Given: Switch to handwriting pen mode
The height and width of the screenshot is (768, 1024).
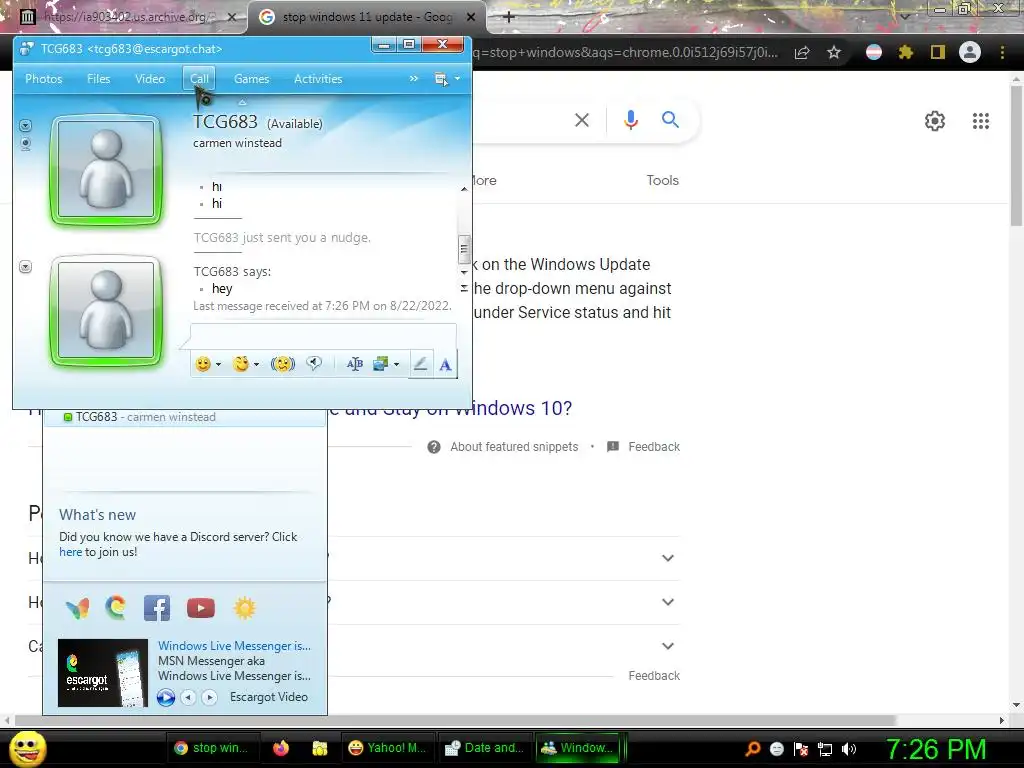Looking at the screenshot, I should coord(421,364).
